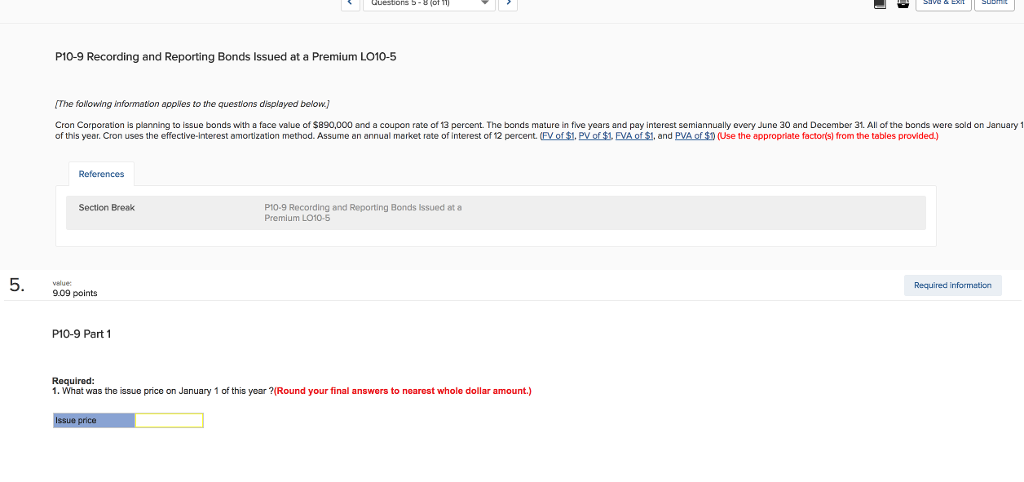The width and height of the screenshot is (1024, 482).
Task: Click the Issue price label cell
Action: point(93,421)
